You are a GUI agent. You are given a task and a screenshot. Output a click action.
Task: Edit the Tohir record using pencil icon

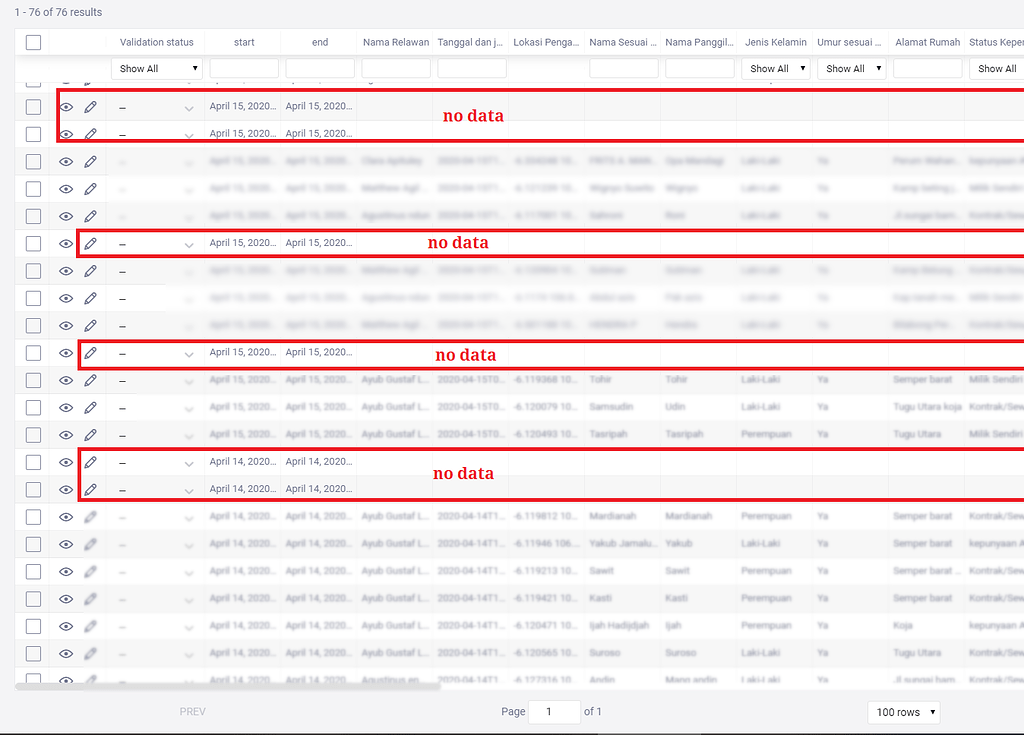coord(91,380)
